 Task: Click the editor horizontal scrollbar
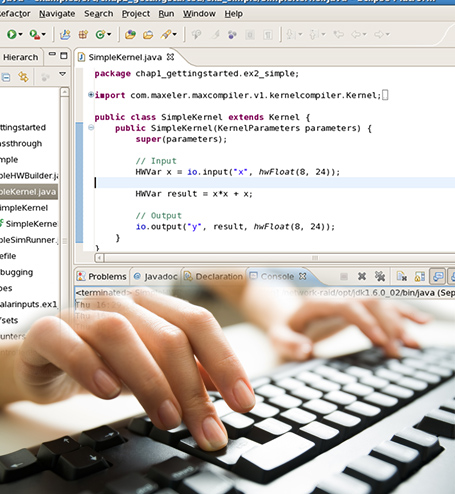(280, 258)
